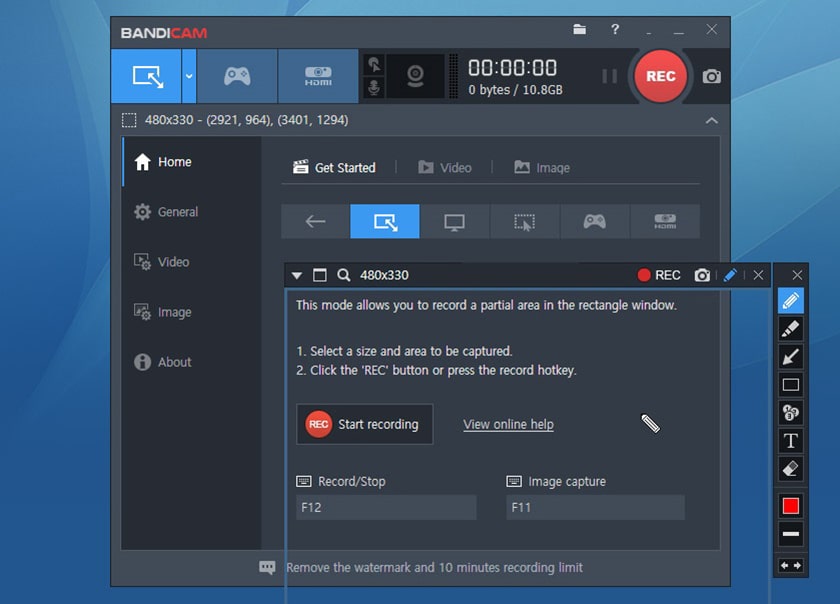Select the Pen drawing tool
The width and height of the screenshot is (840, 604).
(790, 300)
